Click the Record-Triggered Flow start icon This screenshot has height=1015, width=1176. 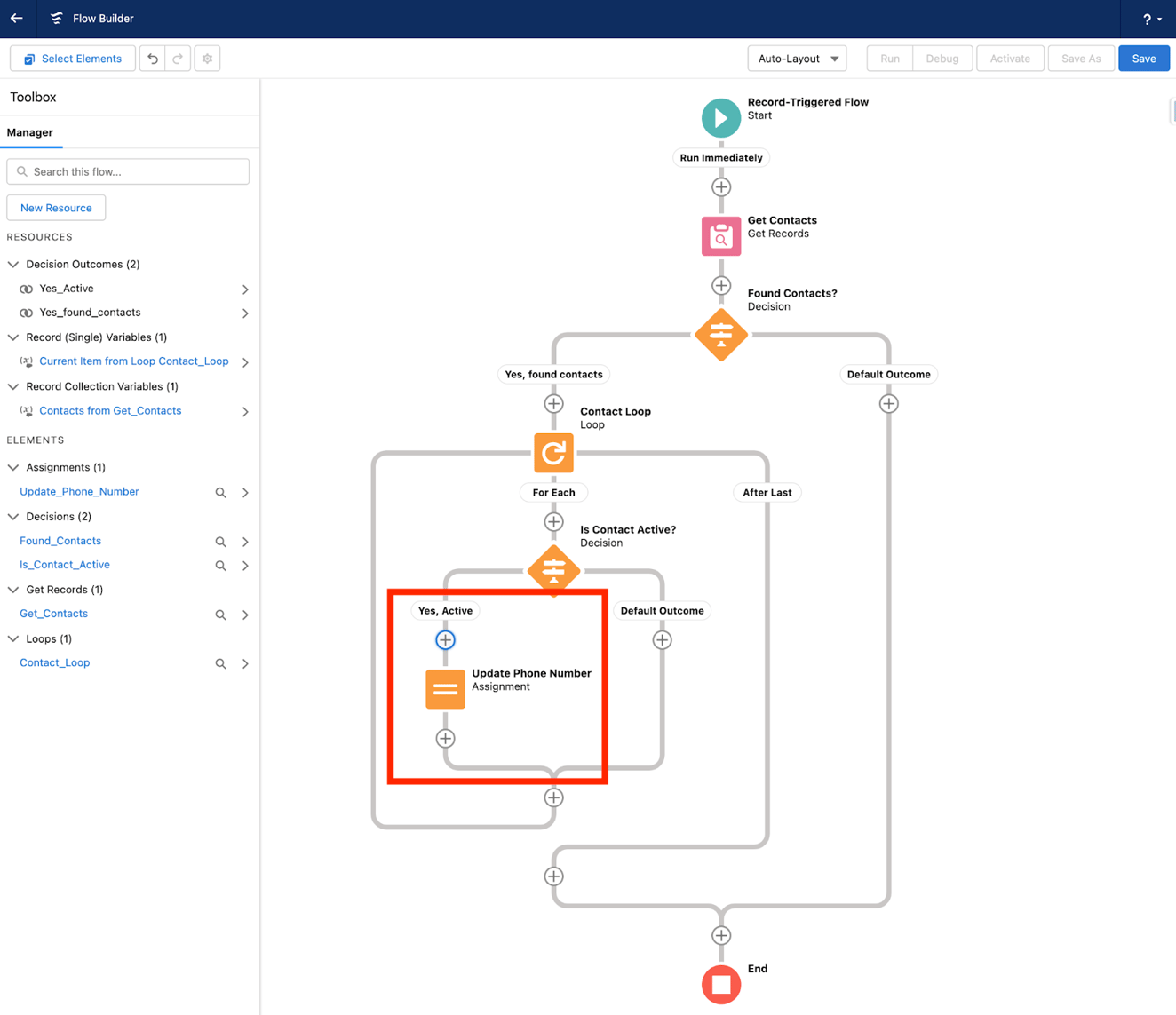pos(721,117)
